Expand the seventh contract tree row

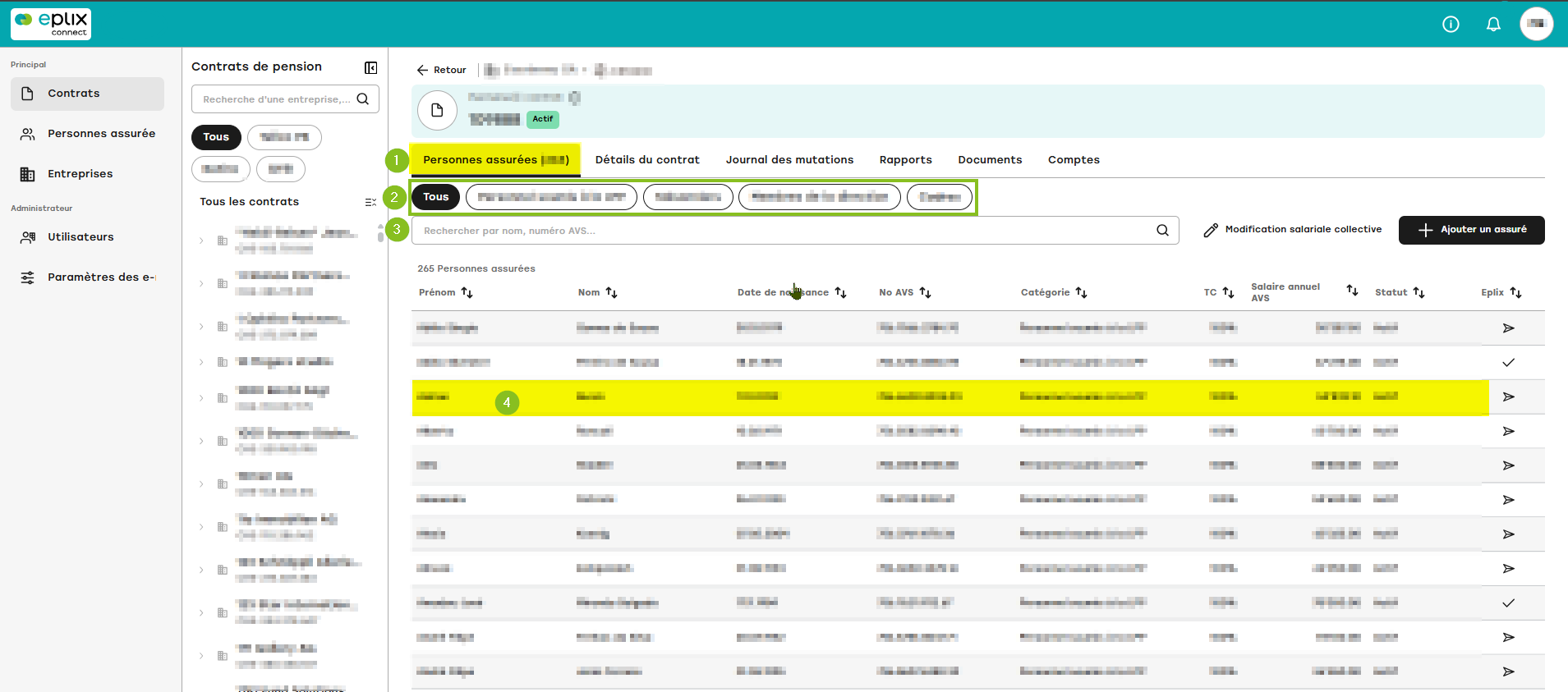point(201,483)
